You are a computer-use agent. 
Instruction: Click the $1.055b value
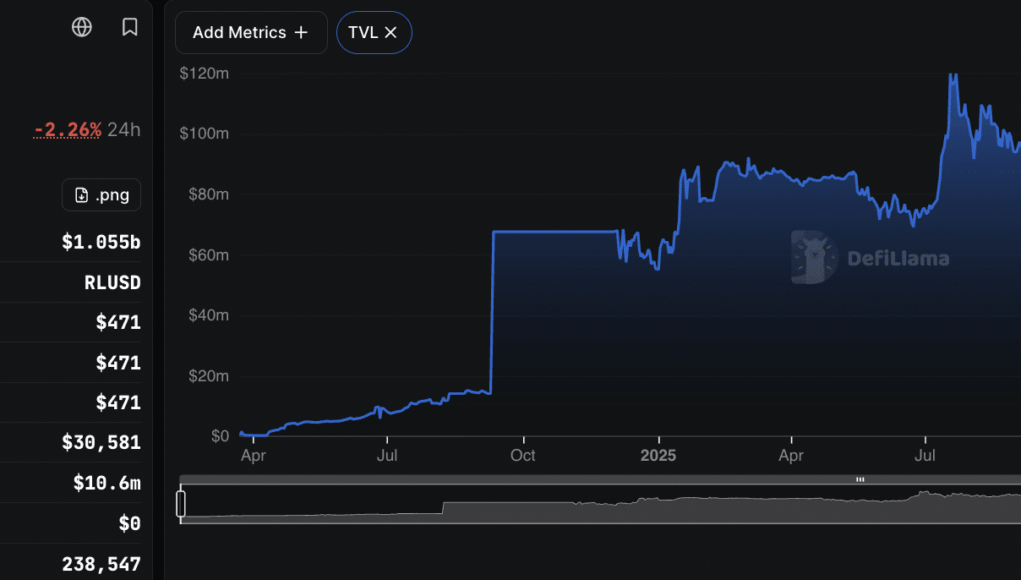[x=101, y=242]
